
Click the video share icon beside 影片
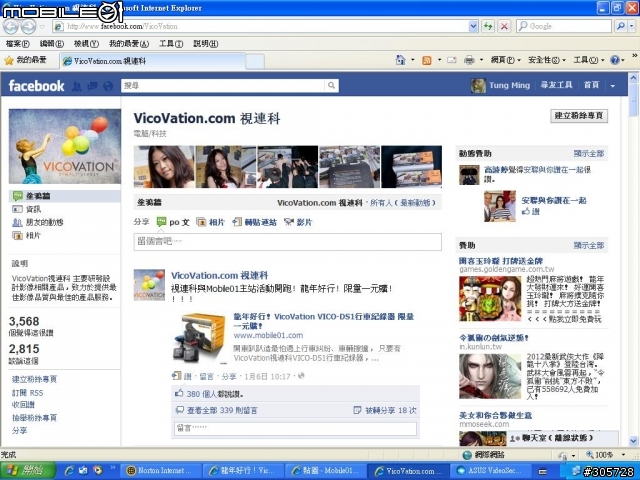pyautogui.click(x=289, y=222)
